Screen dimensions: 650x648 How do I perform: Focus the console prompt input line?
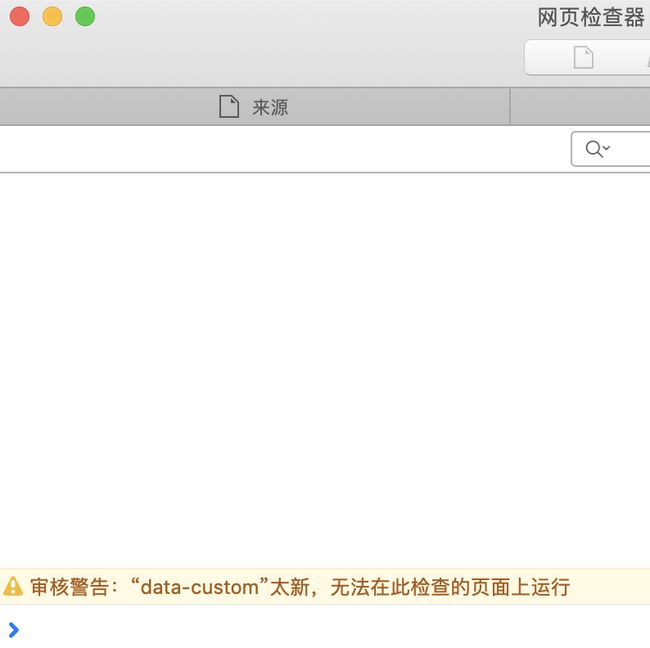tap(325, 630)
